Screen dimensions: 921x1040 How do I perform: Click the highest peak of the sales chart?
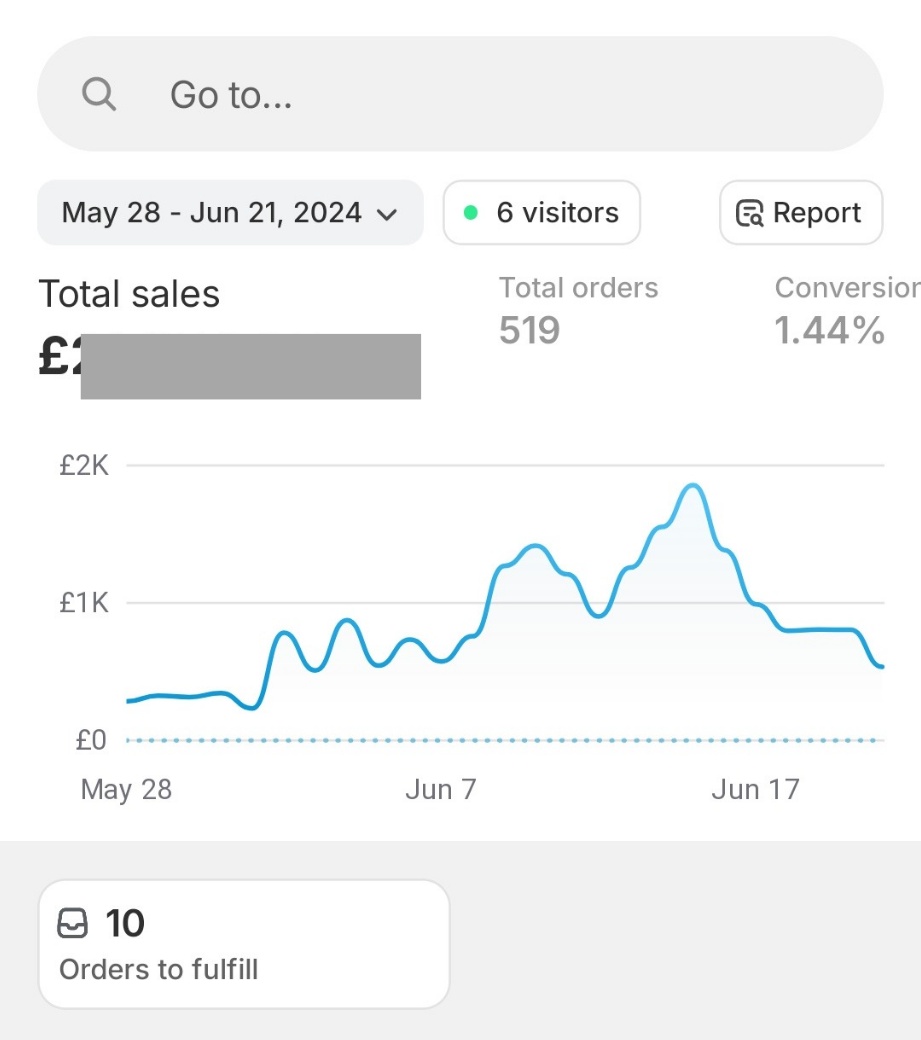tap(692, 486)
